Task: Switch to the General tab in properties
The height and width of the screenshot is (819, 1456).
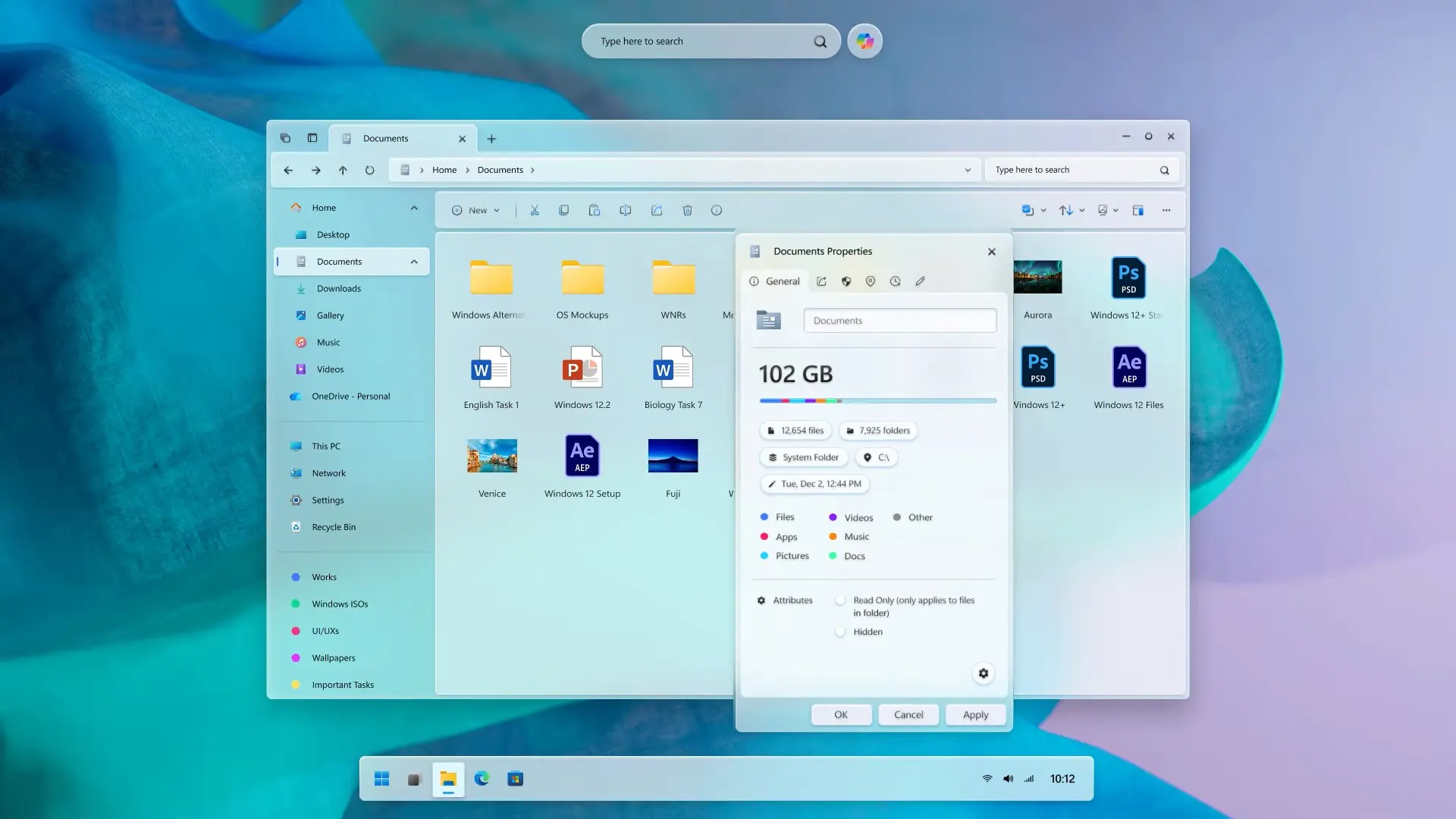Action: (775, 281)
